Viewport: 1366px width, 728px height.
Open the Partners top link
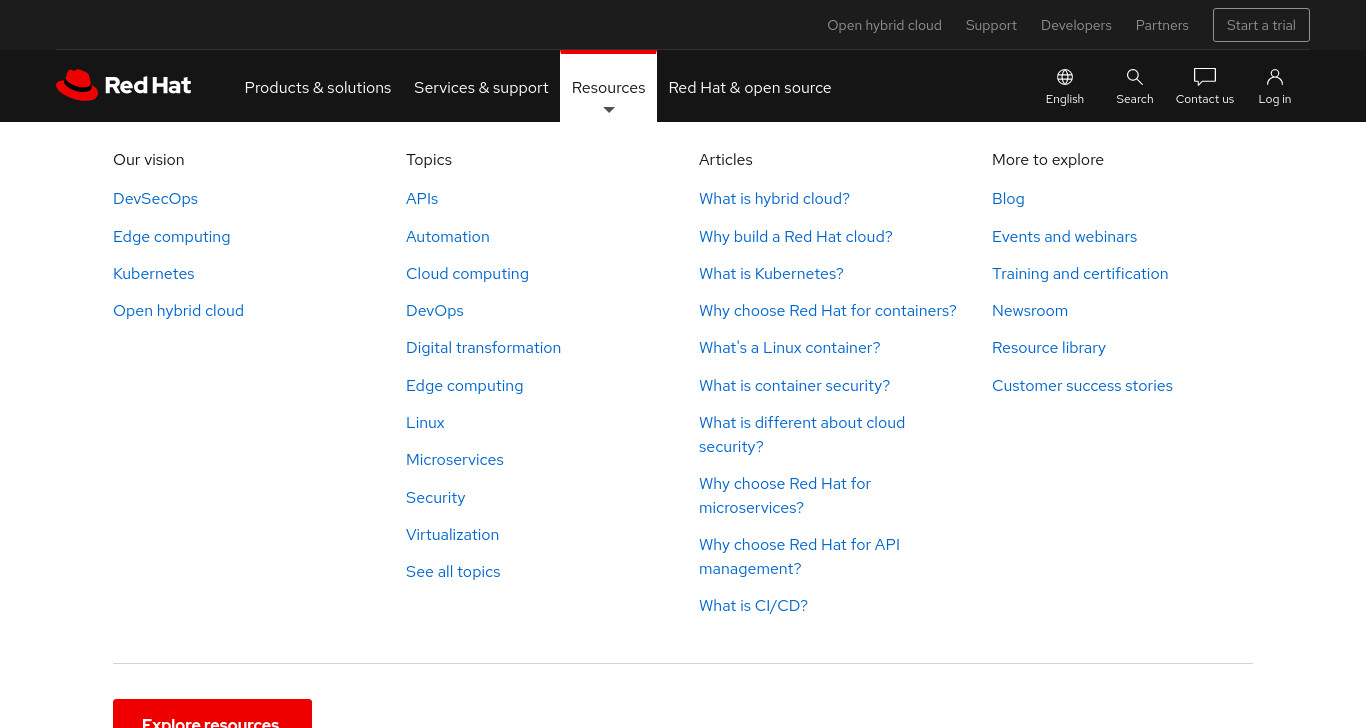point(1162,25)
